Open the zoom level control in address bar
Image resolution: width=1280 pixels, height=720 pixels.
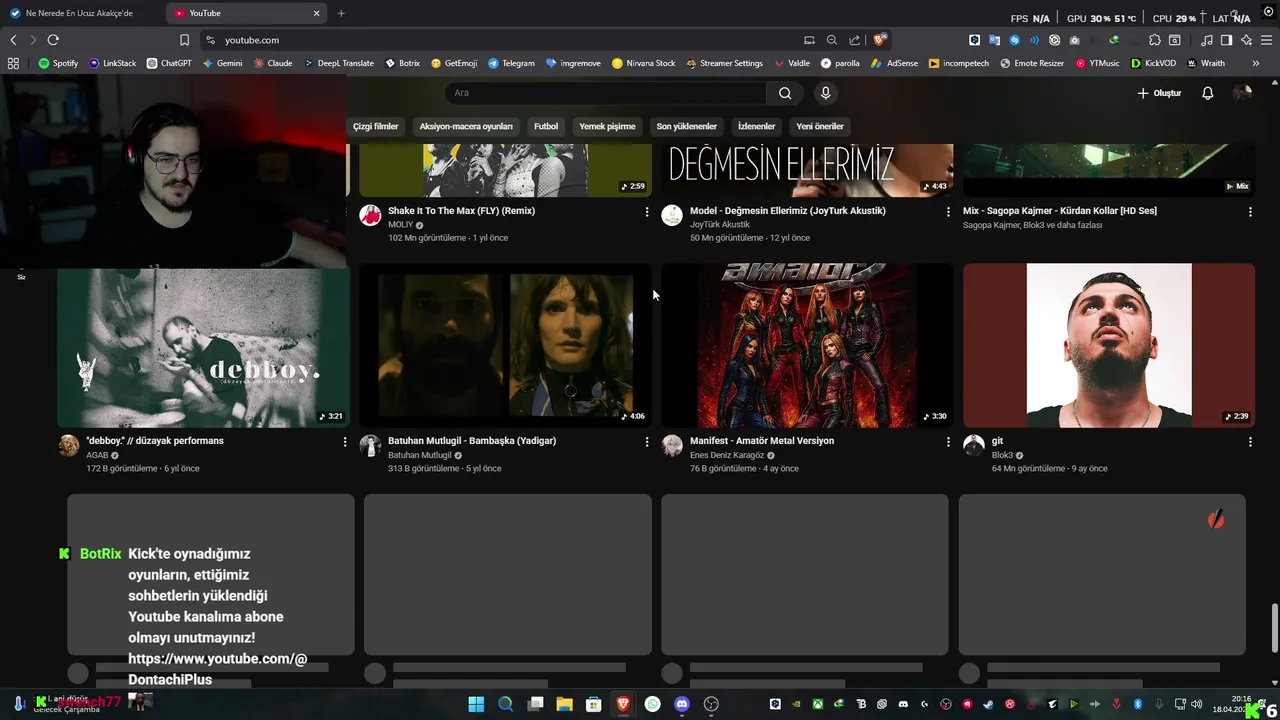coord(832,40)
